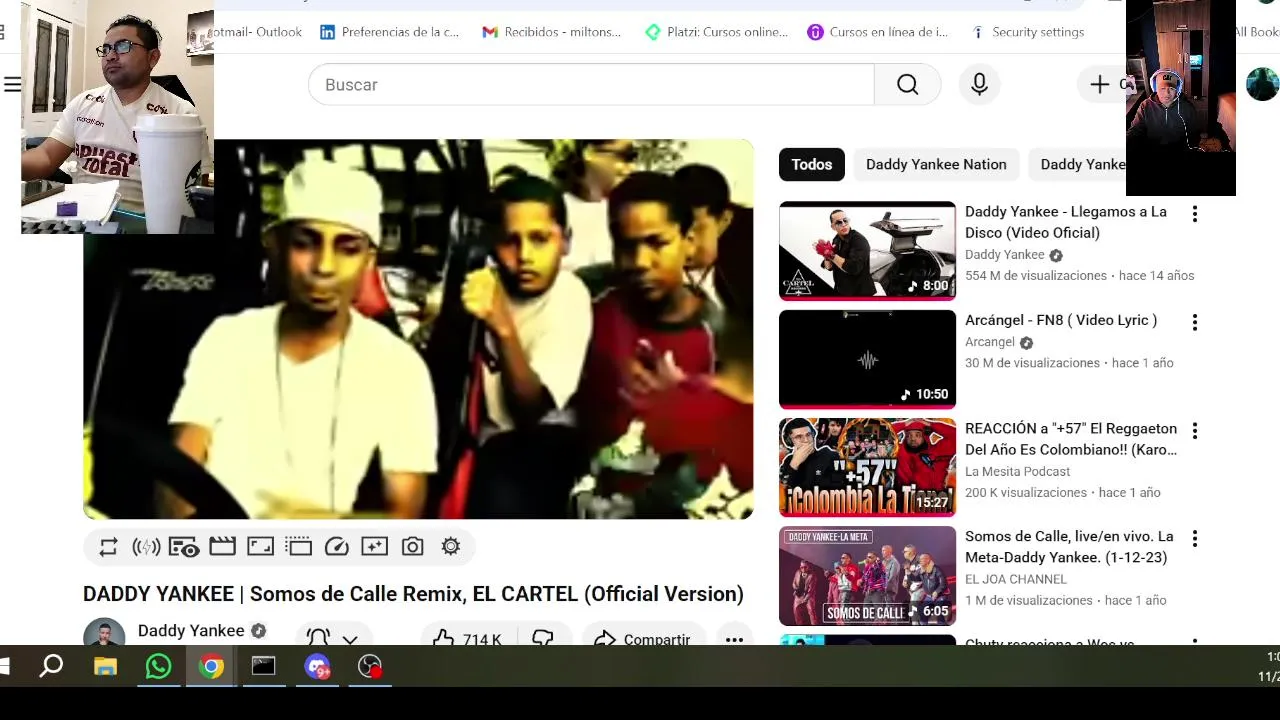
Task: Open the notification bell dropdown for Daddy Yankee
Action: tap(333, 639)
